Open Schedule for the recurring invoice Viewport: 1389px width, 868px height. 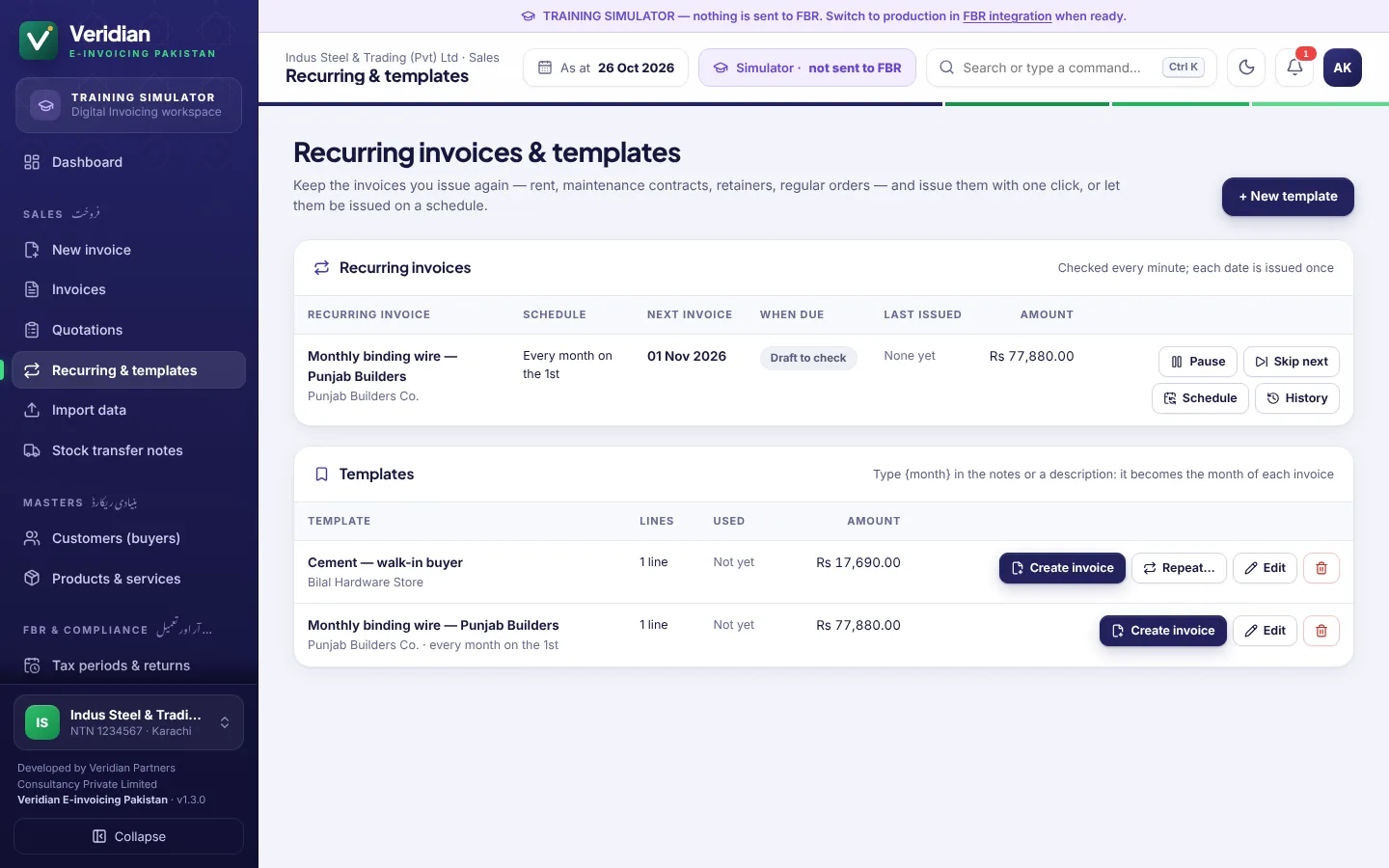click(1201, 398)
